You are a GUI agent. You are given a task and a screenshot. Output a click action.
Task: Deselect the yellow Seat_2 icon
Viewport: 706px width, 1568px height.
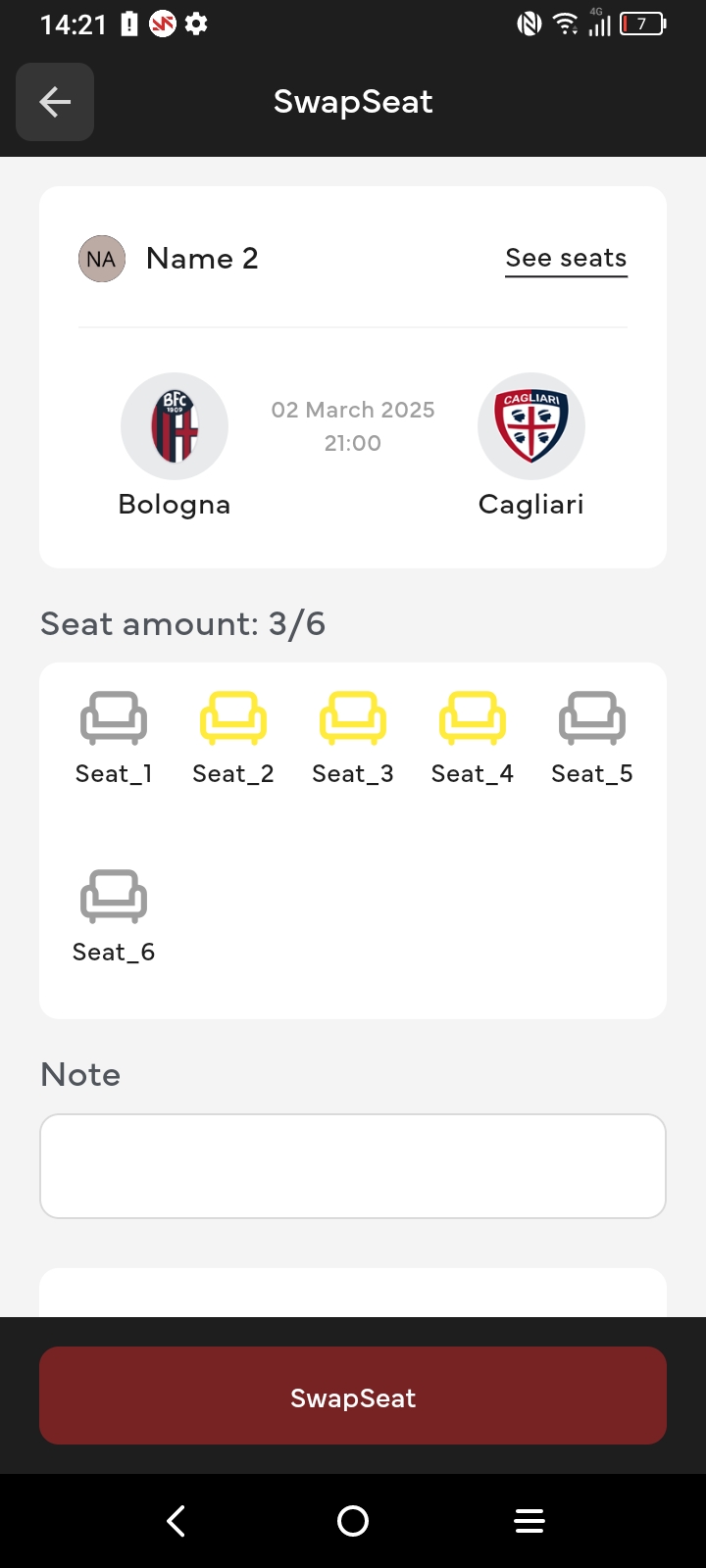[233, 718]
